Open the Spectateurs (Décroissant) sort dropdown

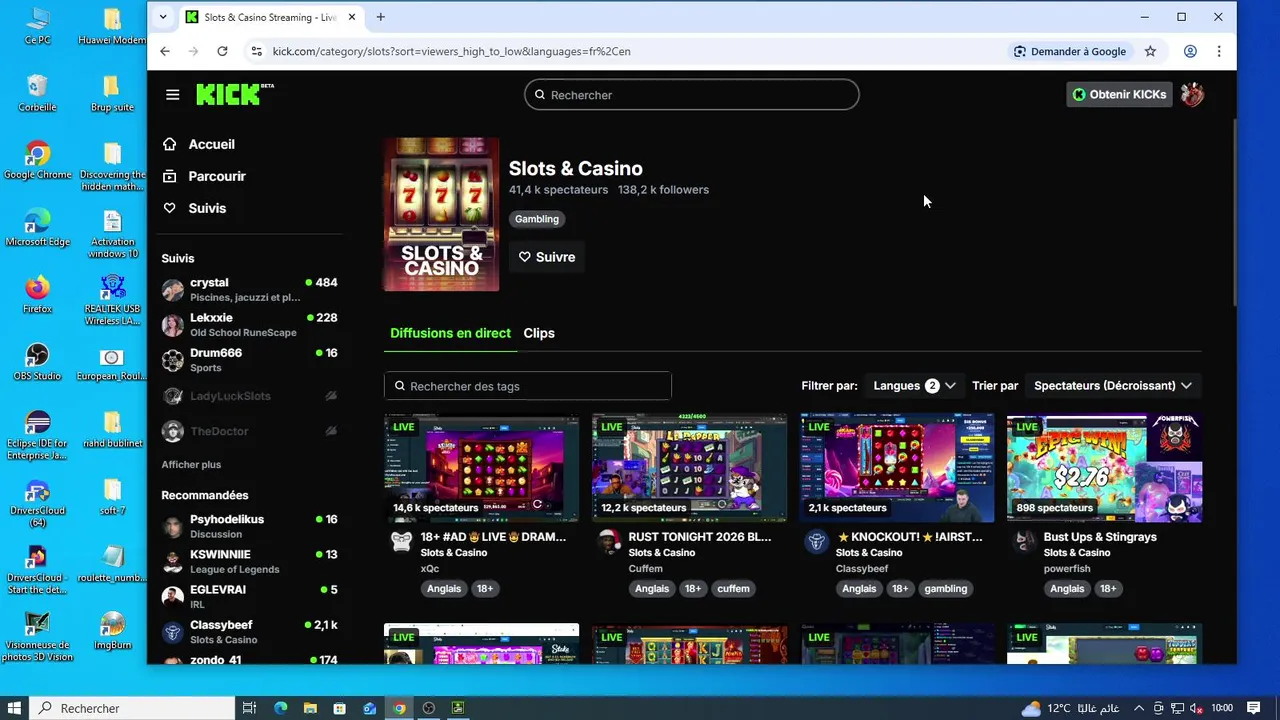coord(1113,386)
